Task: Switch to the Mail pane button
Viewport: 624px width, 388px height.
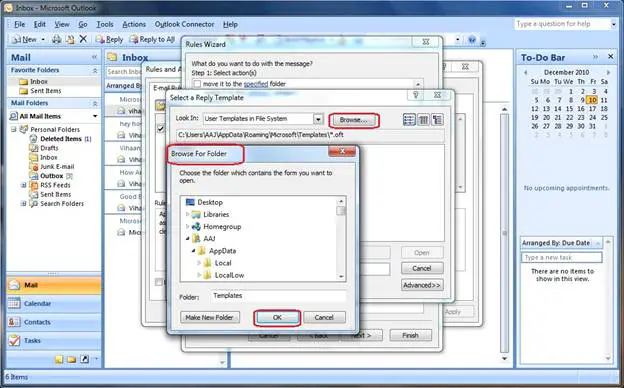Action: point(54,285)
